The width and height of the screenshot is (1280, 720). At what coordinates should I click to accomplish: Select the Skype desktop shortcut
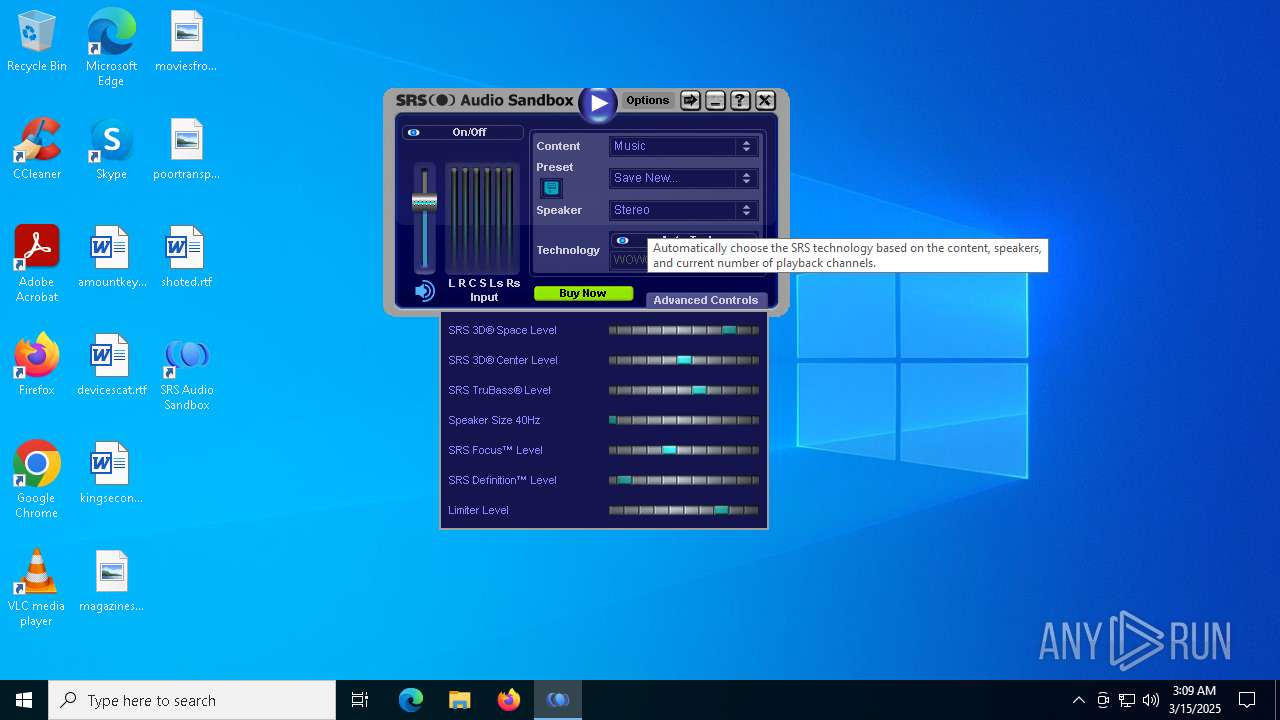[111, 150]
